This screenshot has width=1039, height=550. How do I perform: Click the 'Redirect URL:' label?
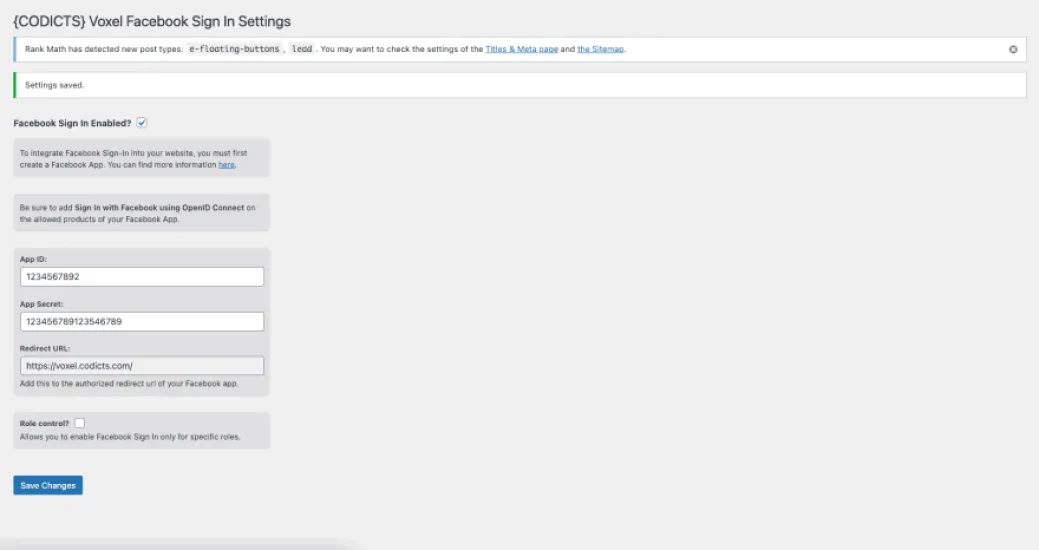tap(44, 349)
